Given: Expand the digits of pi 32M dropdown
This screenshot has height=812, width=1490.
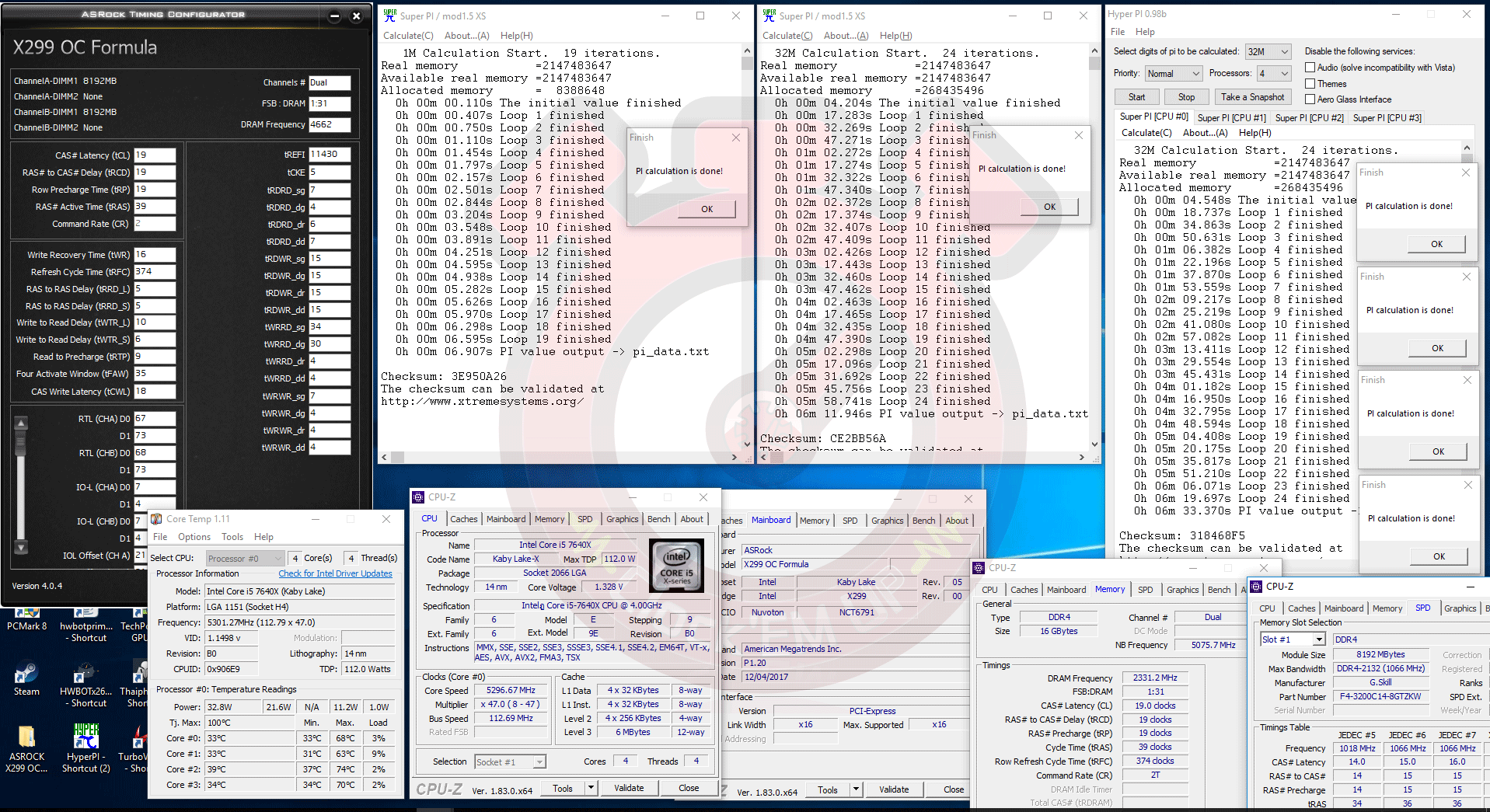Looking at the screenshot, I should (1284, 51).
